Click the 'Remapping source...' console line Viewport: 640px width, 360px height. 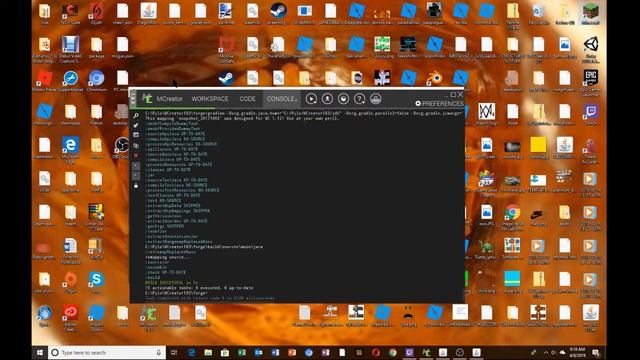coord(168,257)
